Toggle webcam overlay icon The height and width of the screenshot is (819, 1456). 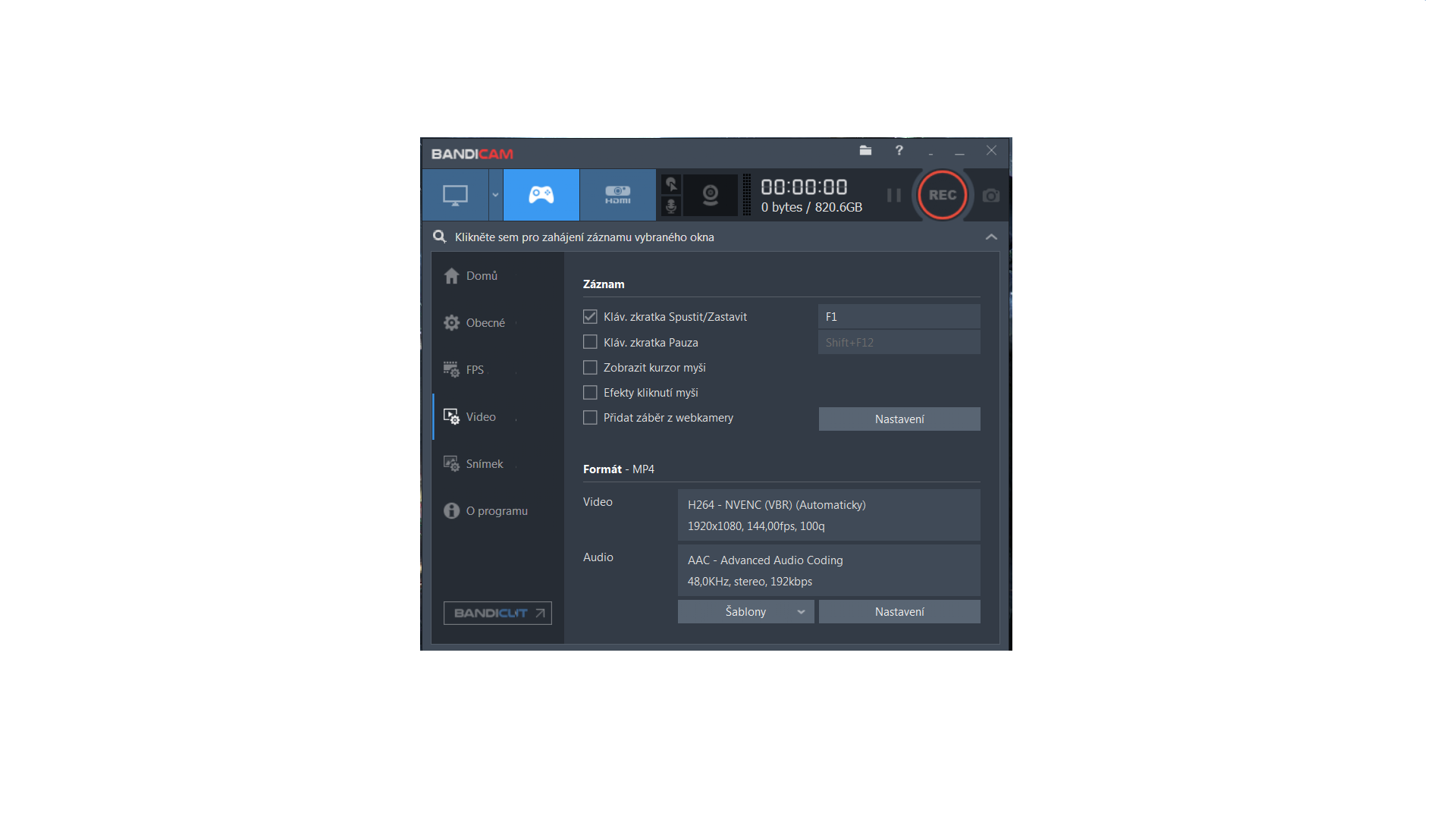(x=711, y=195)
